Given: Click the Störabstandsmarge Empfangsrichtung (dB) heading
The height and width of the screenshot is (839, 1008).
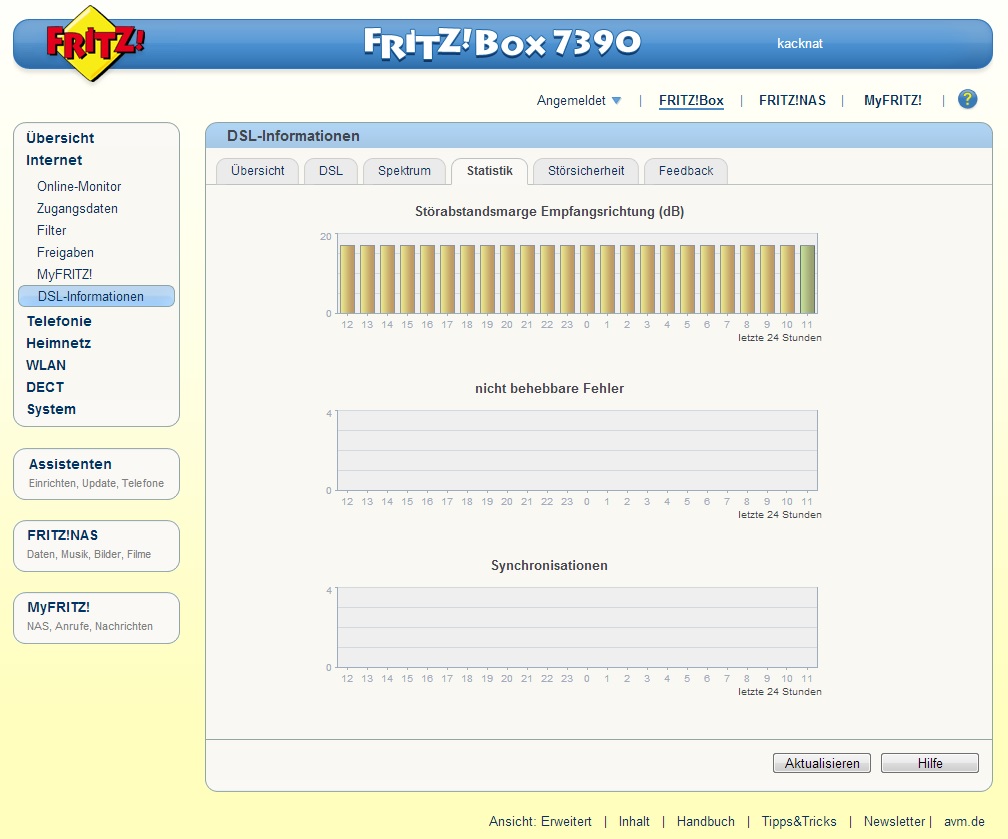Looking at the screenshot, I should 549,212.
